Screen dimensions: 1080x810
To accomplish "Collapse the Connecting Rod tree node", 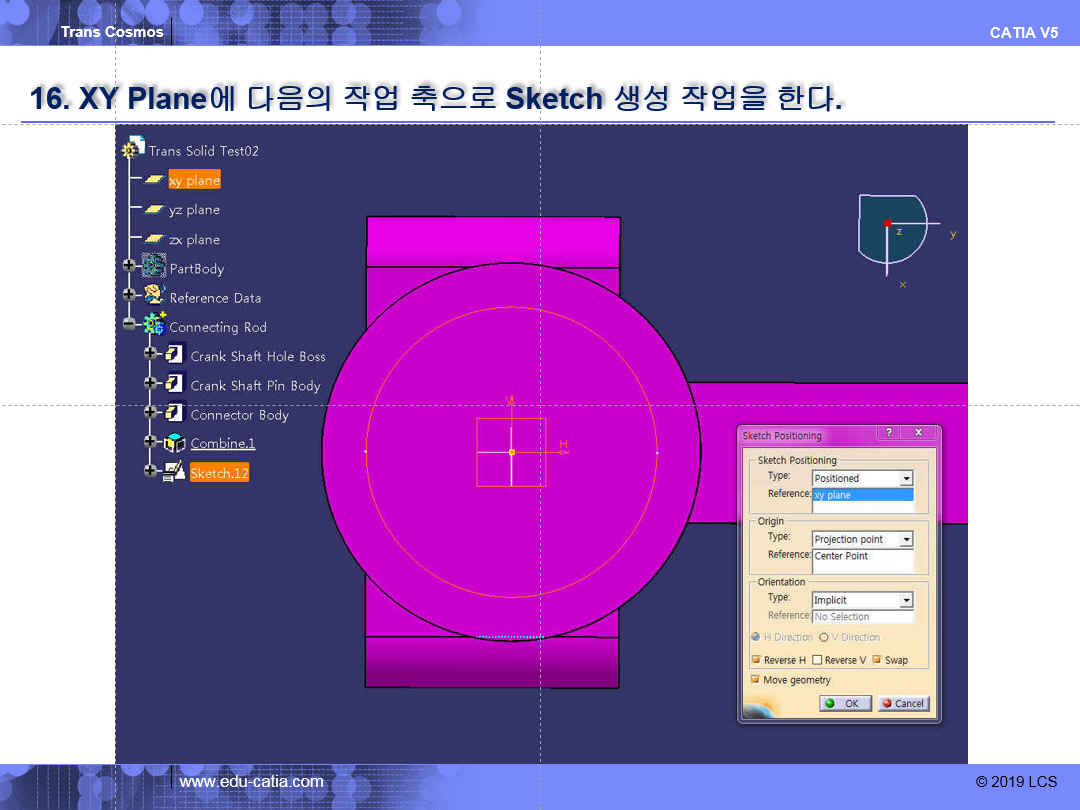I will coord(129,324).
